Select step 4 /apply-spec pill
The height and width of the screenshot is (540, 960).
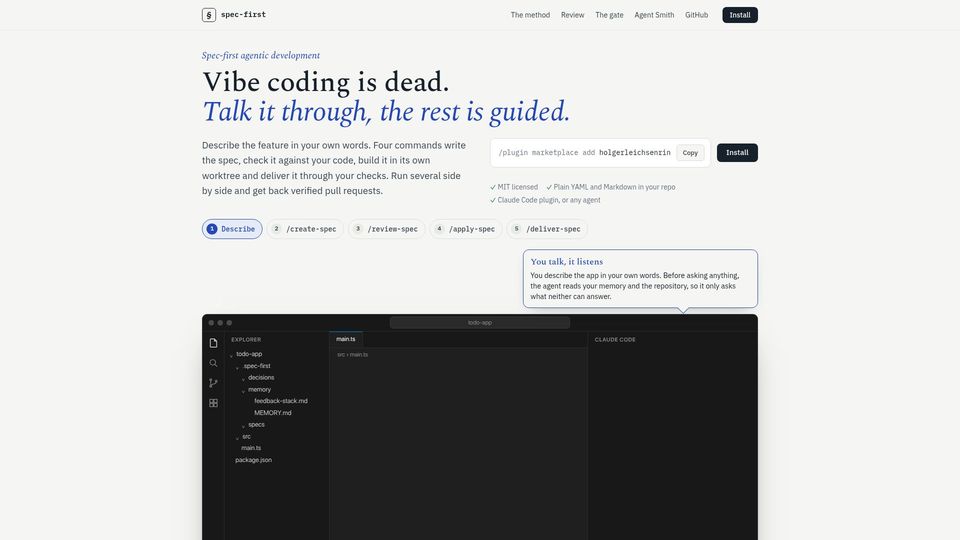(466, 229)
